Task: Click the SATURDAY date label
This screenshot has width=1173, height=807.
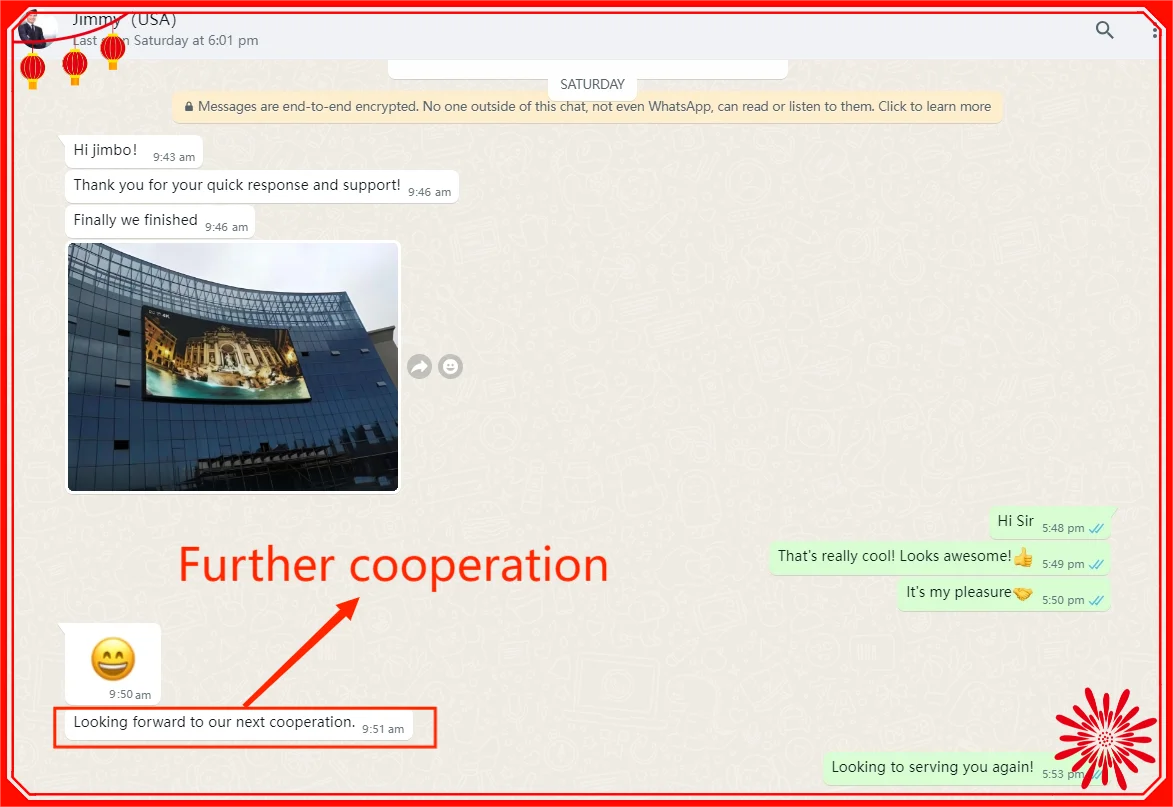Action: coord(592,85)
